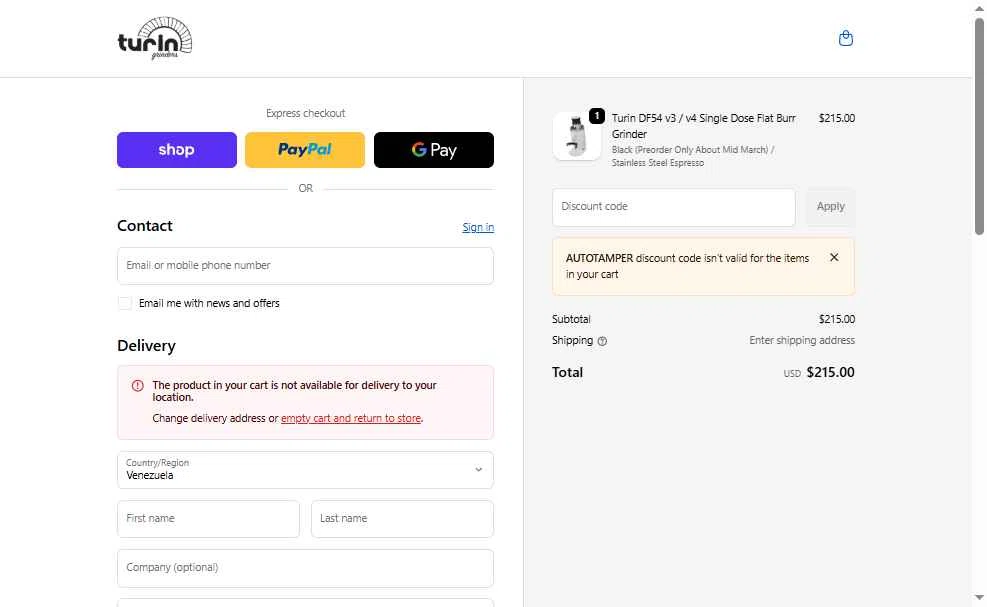Image resolution: width=987 pixels, height=607 pixels.
Task: Click the product variant description text
Action: [x=693, y=156]
